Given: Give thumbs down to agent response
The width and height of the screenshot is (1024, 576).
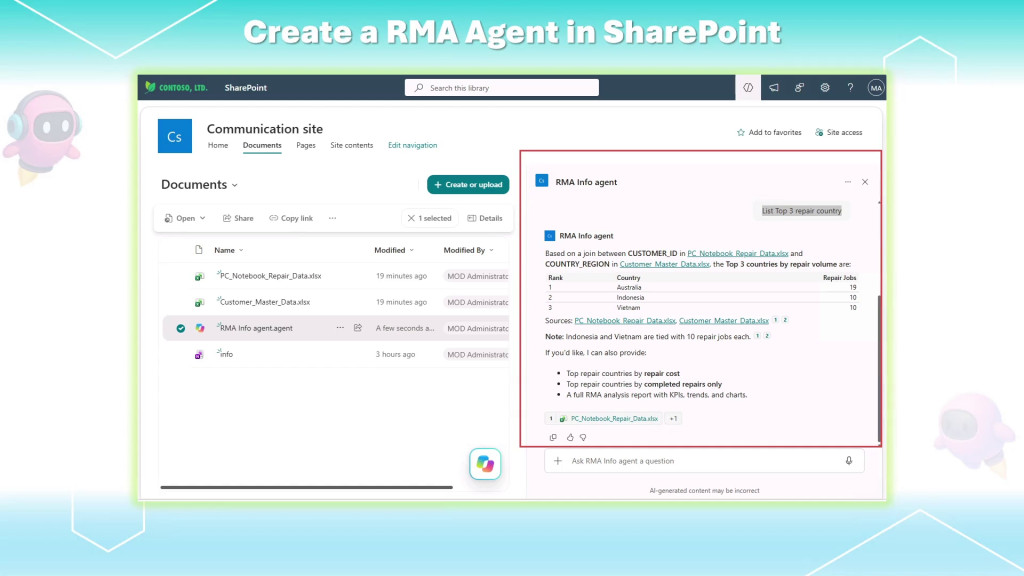Looking at the screenshot, I should (583, 438).
